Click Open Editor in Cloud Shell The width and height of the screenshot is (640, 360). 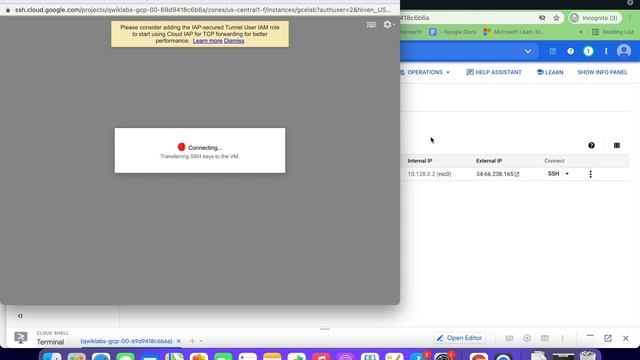pyautogui.click(x=460, y=338)
